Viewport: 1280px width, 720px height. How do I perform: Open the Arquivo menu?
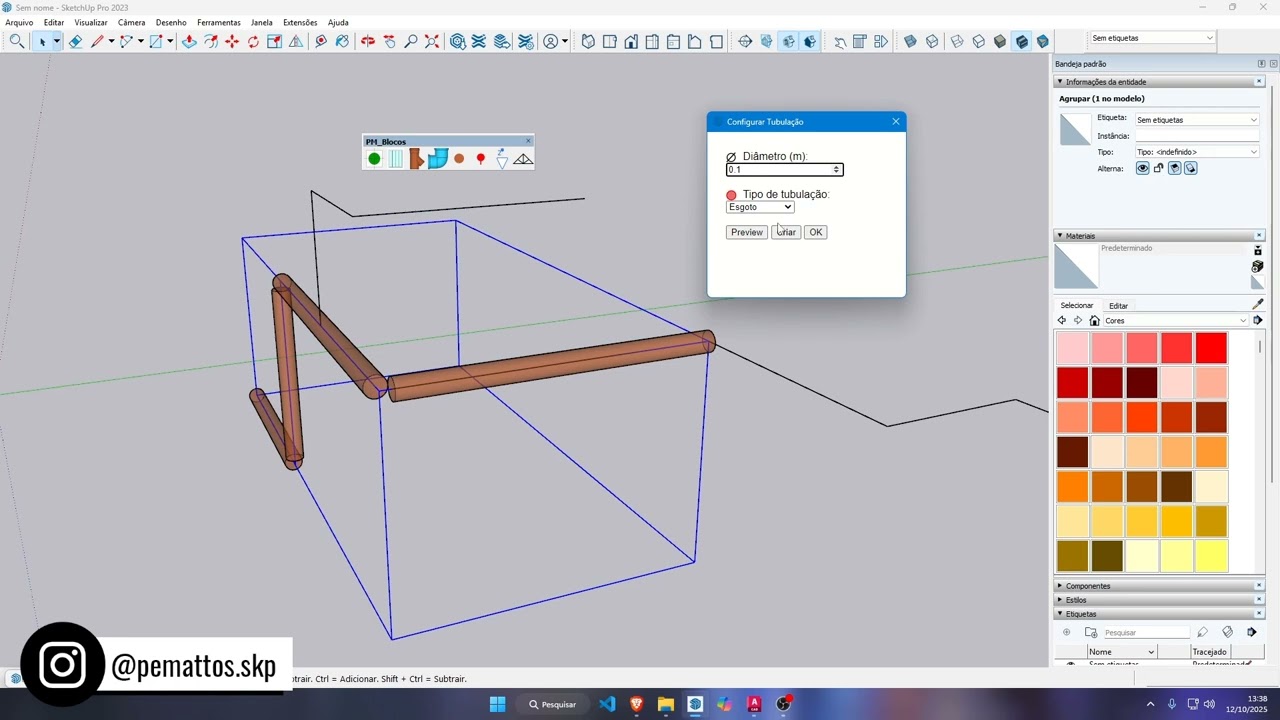[x=19, y=22]
